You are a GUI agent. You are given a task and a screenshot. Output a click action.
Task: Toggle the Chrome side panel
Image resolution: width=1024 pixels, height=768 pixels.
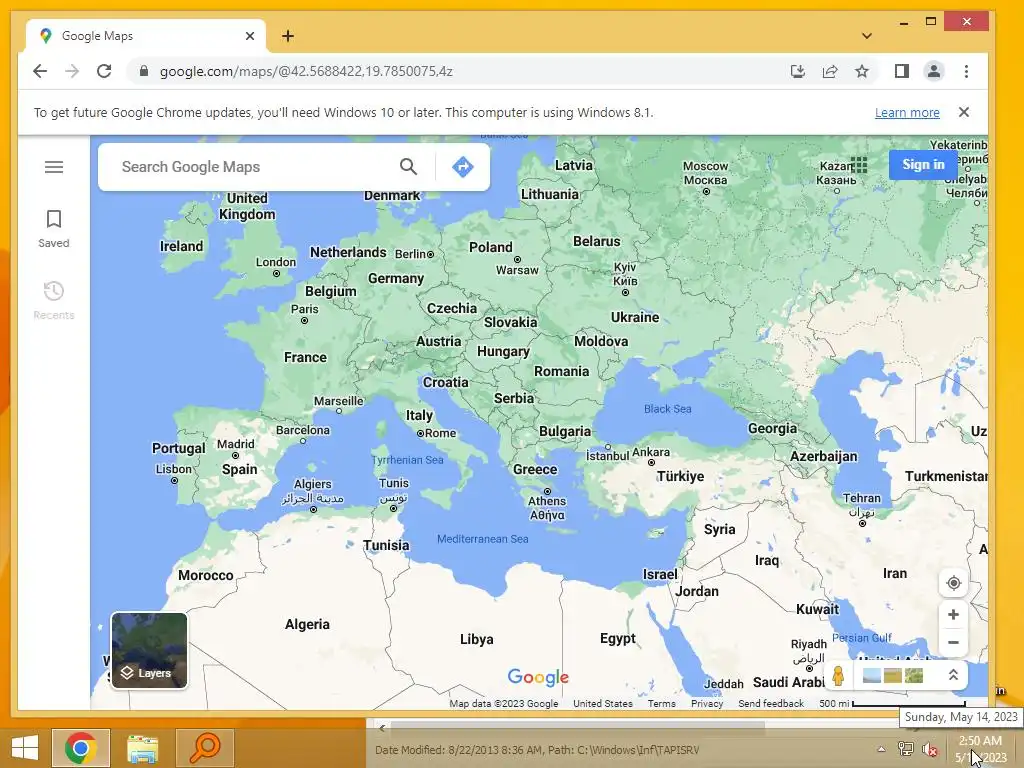pos(902,71)
